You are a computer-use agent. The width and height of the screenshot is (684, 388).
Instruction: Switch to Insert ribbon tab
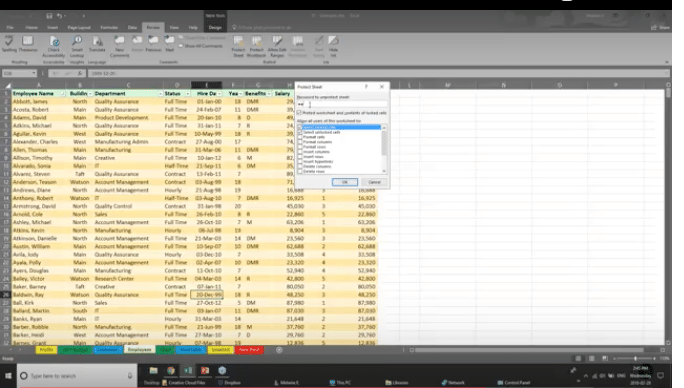coord(52,27)
